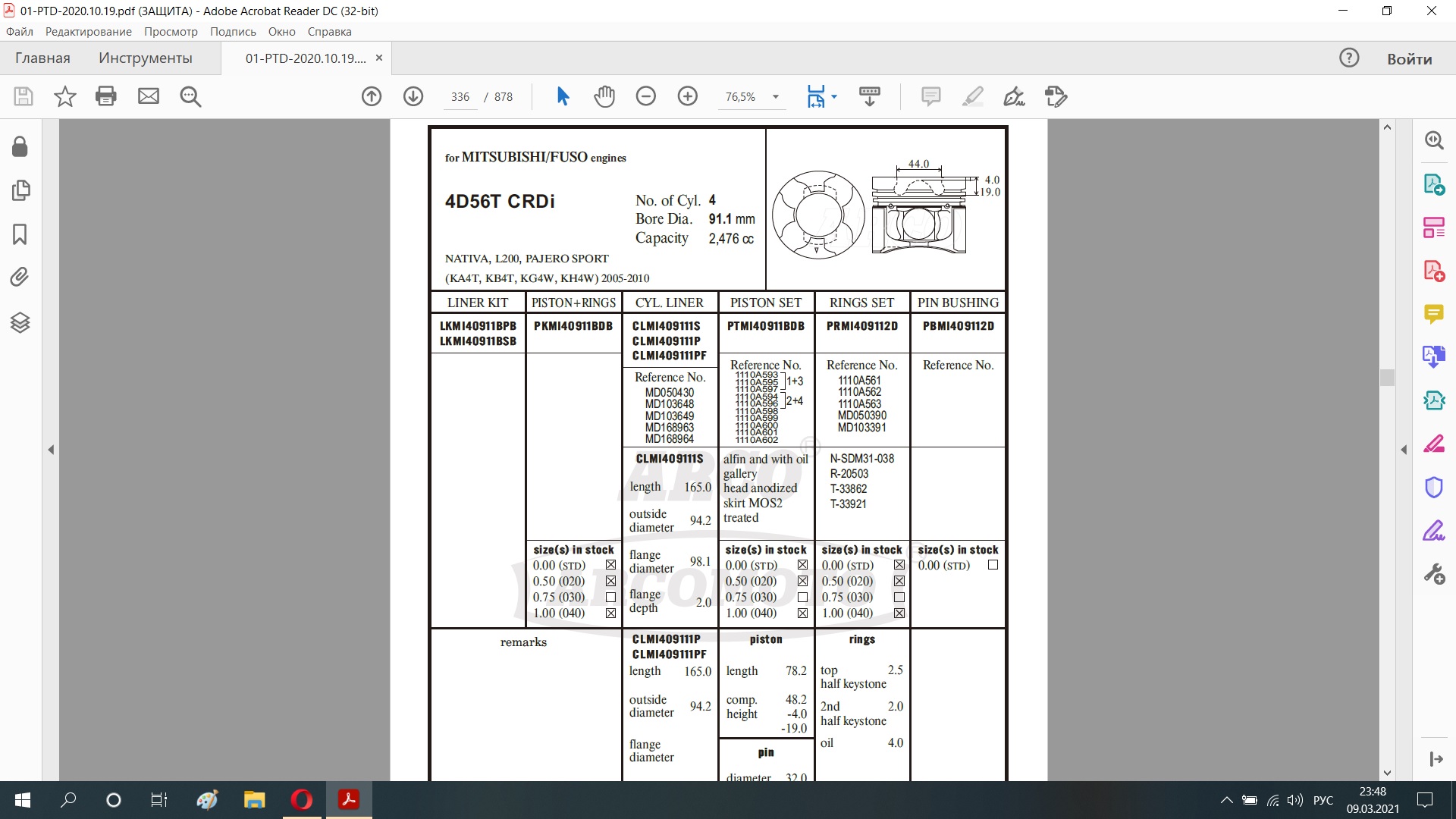Add a sticky note comment
The image size is (1456, 819).
coord(930,96)
